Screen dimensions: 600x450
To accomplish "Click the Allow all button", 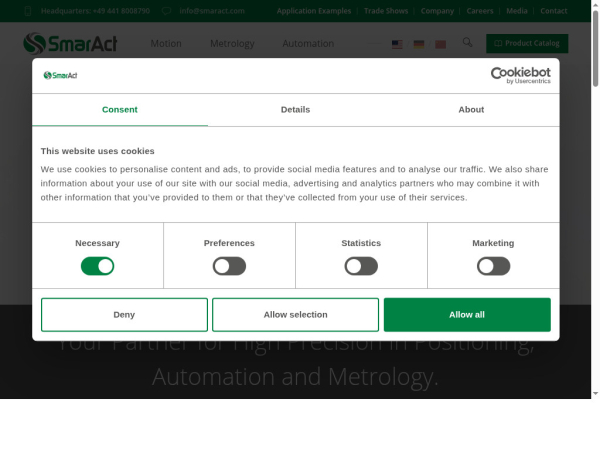I will (x=467, y=315).
